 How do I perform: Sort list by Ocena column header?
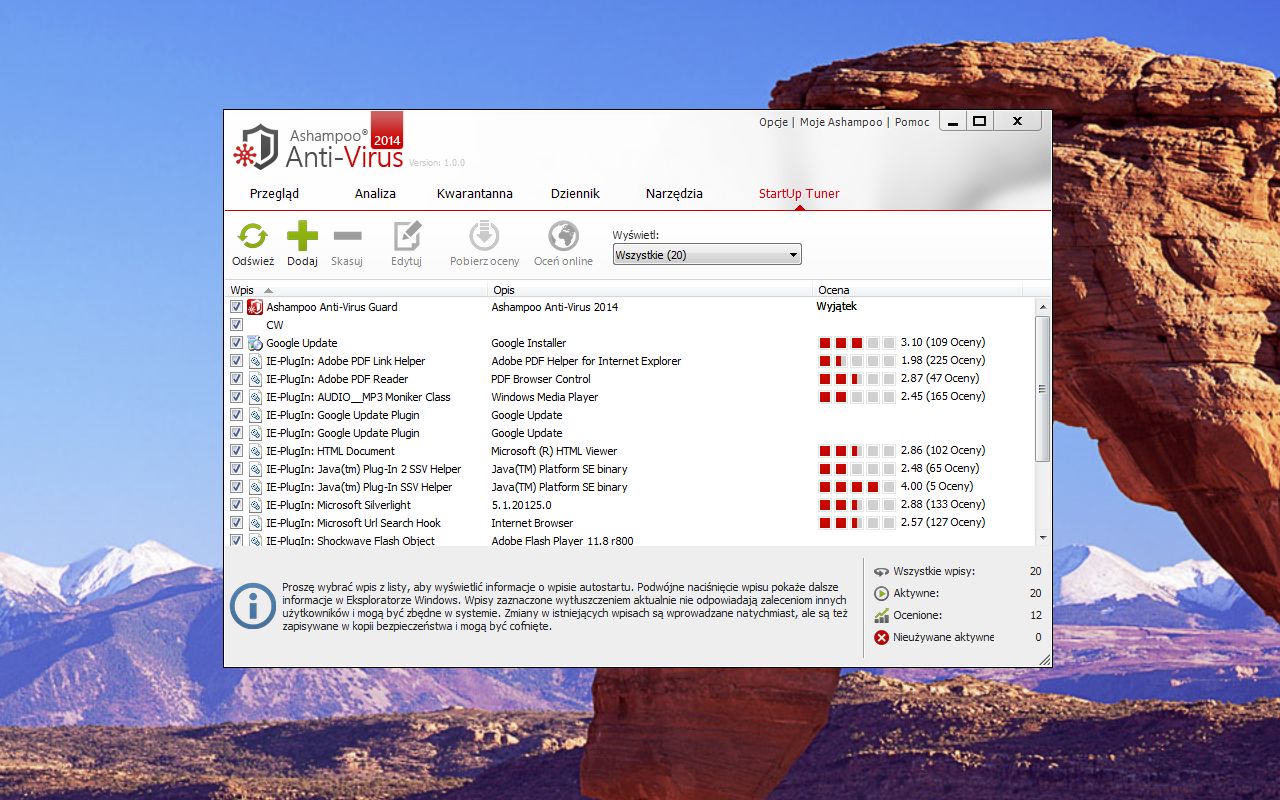[918, 290]
